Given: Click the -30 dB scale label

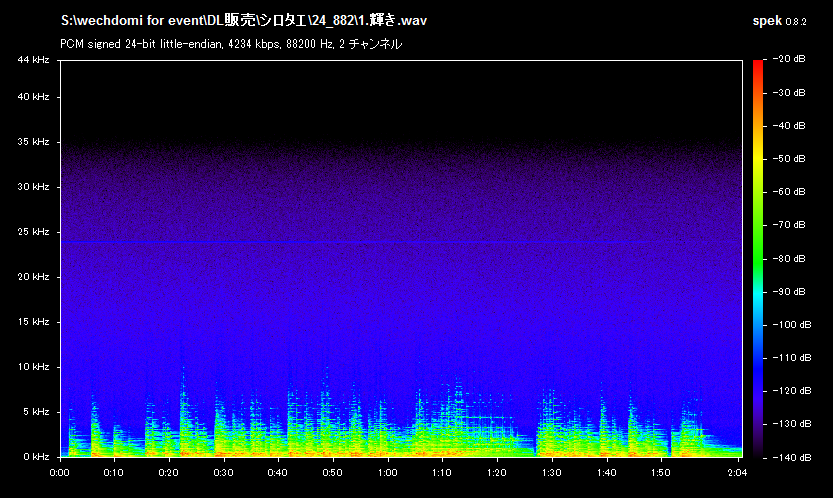Looking at the screenshot, I should point(788,92).
